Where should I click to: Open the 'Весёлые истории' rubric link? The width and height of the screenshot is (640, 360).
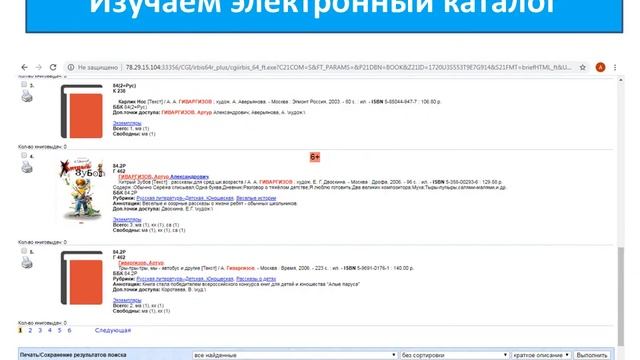tap(256, 198)
